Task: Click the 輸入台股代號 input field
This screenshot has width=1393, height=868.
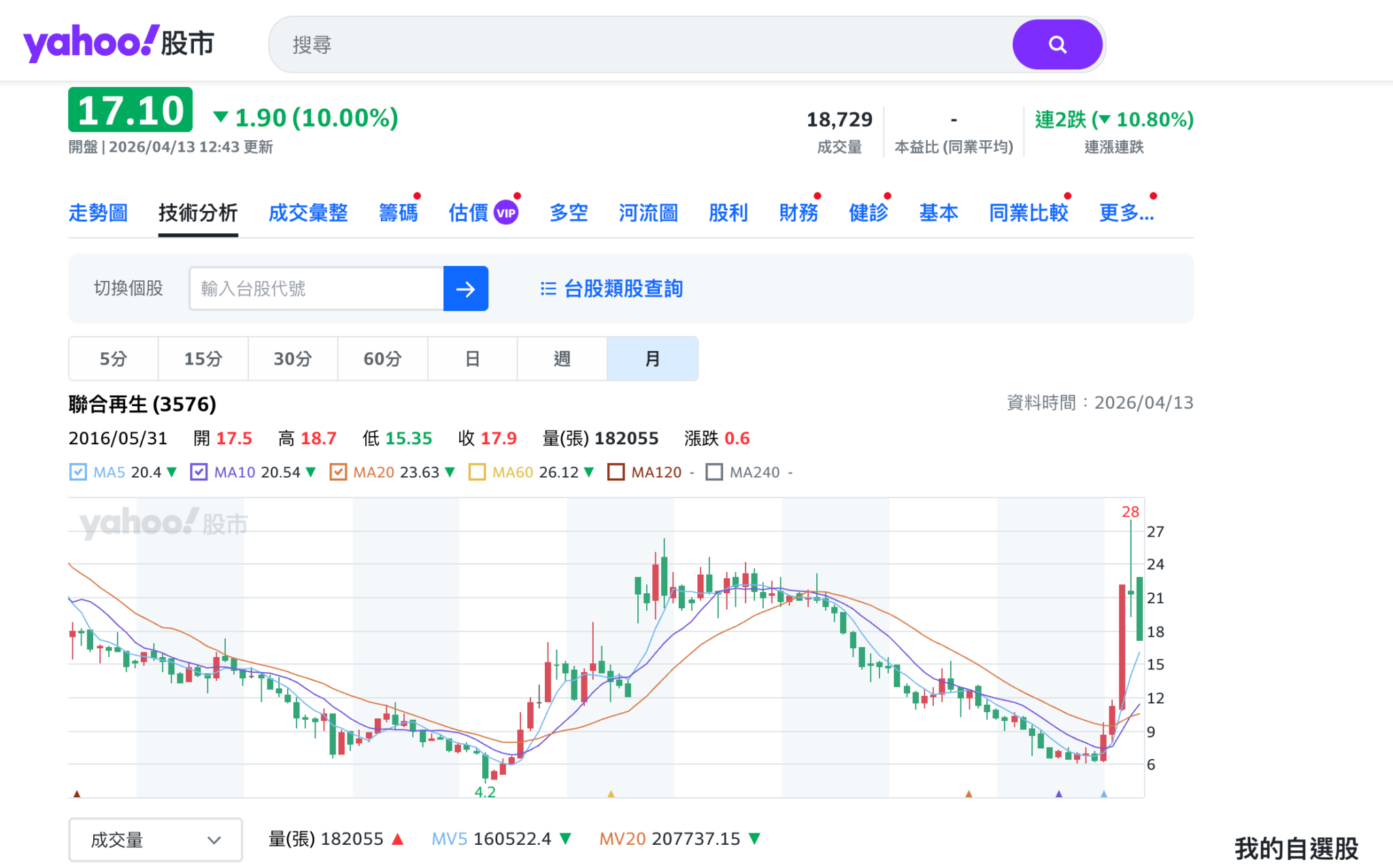Action: [316, 289]
